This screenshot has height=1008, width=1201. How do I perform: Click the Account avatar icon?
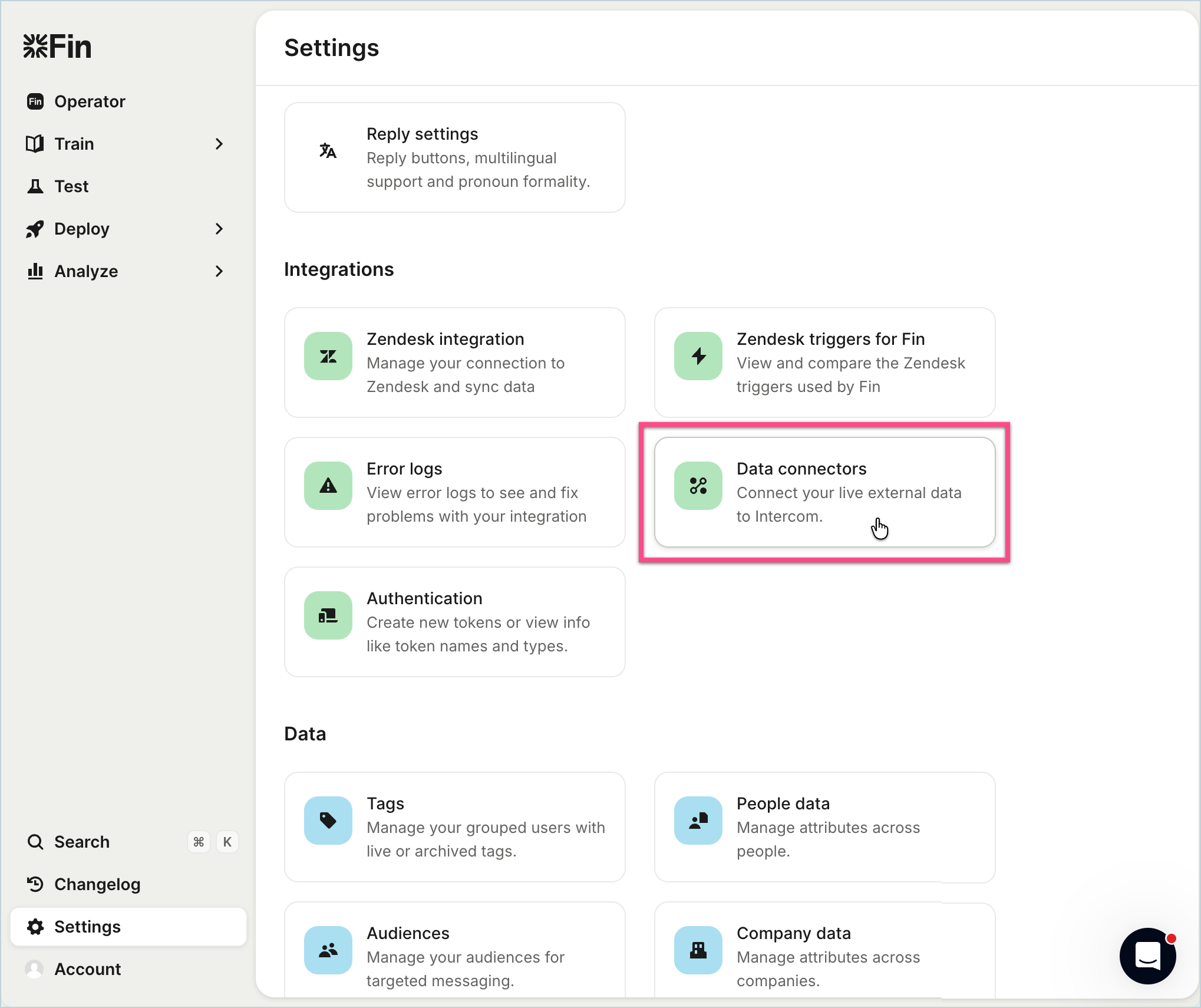tap(35, 969)
